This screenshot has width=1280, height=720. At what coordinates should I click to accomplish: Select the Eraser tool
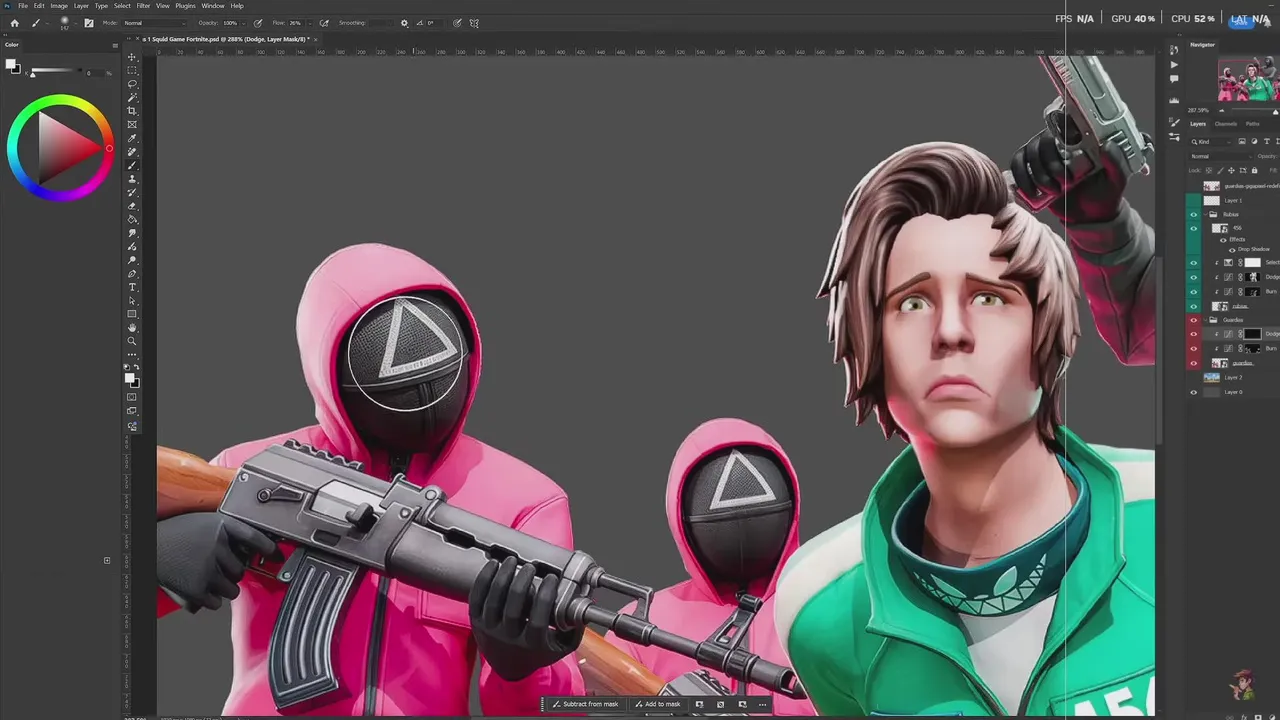pyautogui.click(x=132, y=206)
